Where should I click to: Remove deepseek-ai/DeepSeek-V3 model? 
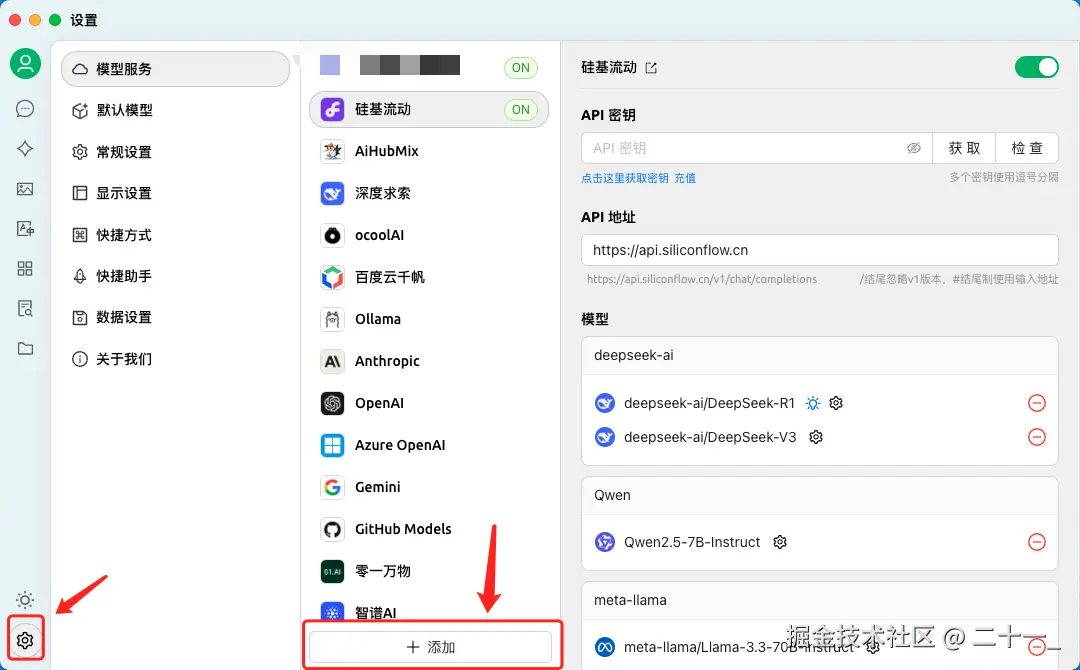[1037, 437]
